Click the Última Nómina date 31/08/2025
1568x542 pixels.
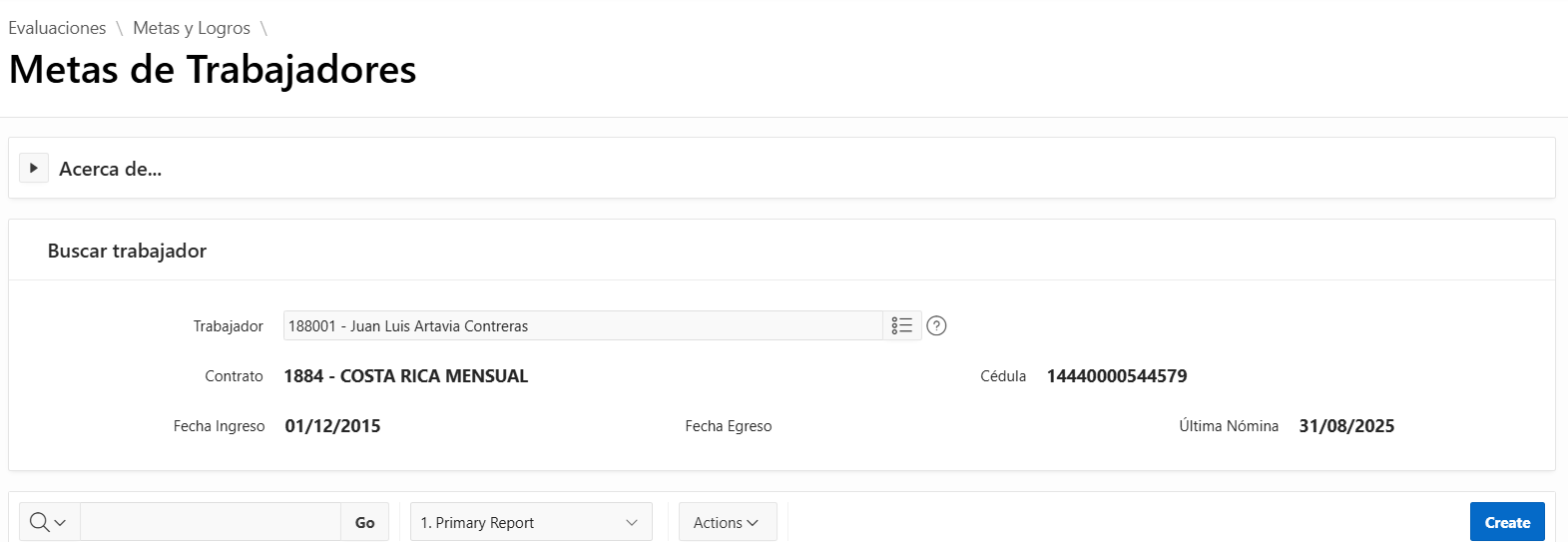(x=1345, y=426)
